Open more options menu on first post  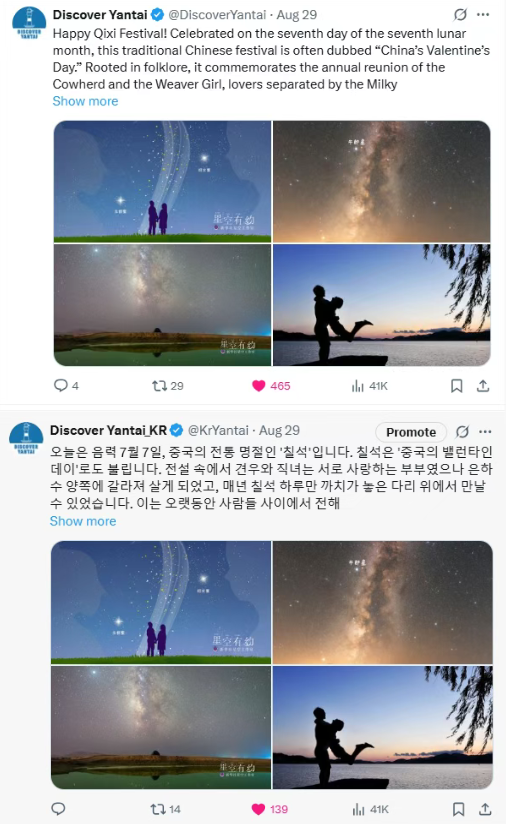pyautogui.click(x=483, y=15)
